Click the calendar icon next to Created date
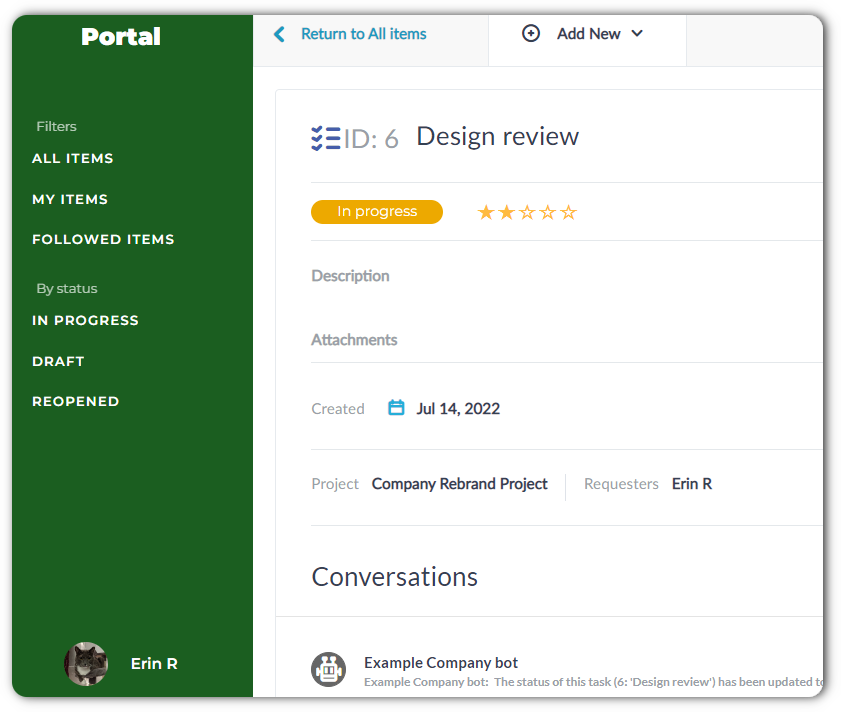 (x=396, y=408)
